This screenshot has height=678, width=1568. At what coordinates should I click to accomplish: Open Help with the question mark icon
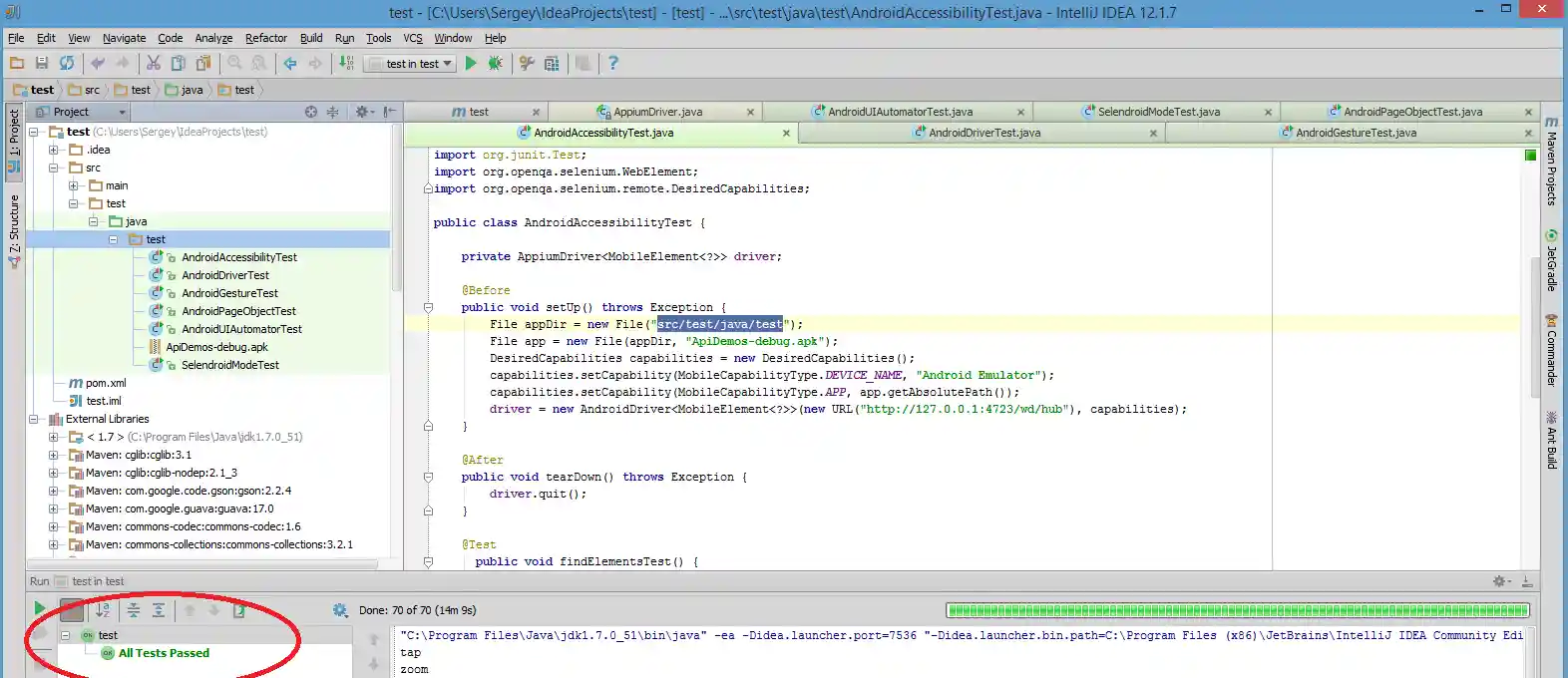[x=612, y=63]
